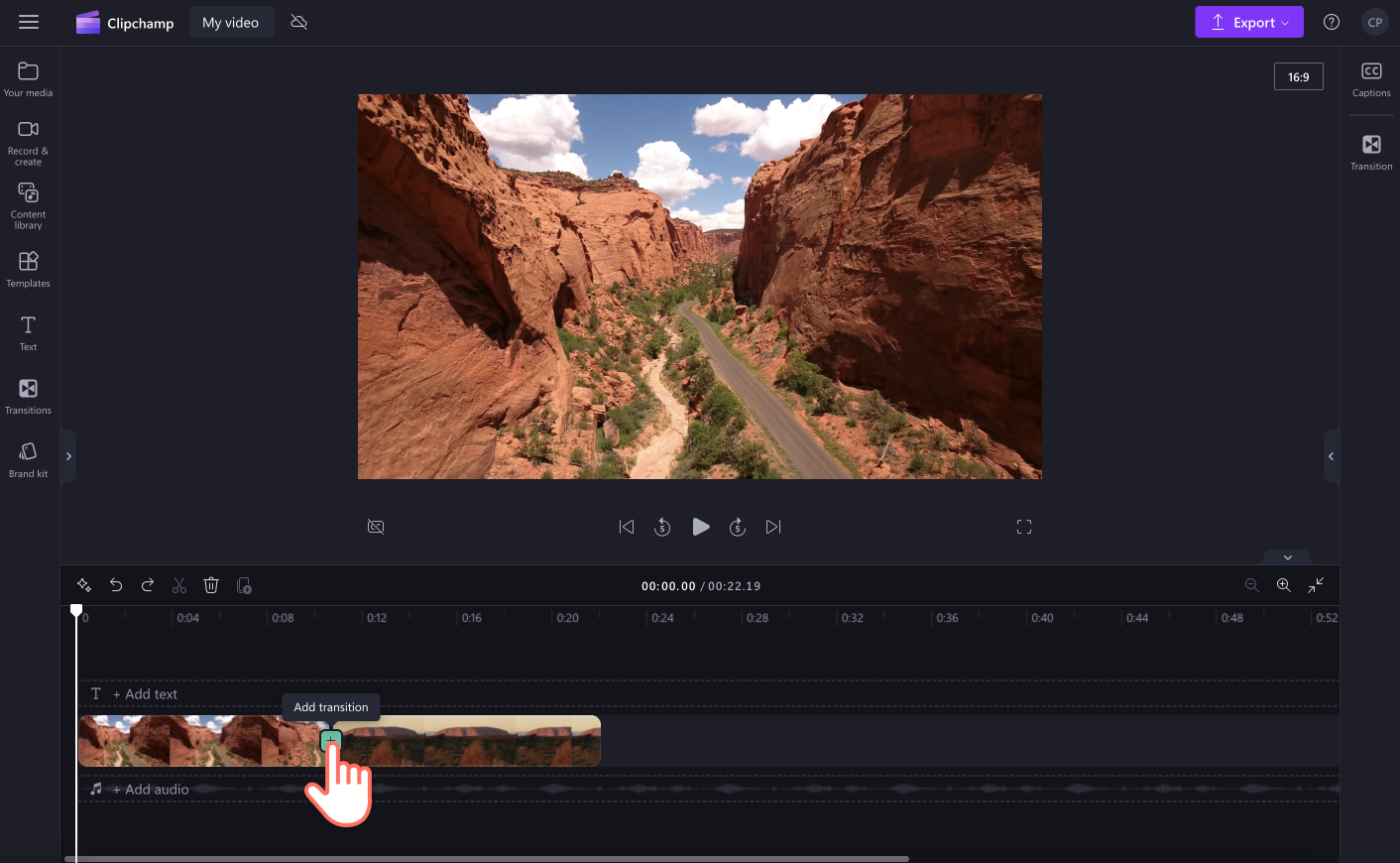Screen dimensions: 1400x863
Task: Zoom out the timeline
Action: click(x=1252, y=585)
